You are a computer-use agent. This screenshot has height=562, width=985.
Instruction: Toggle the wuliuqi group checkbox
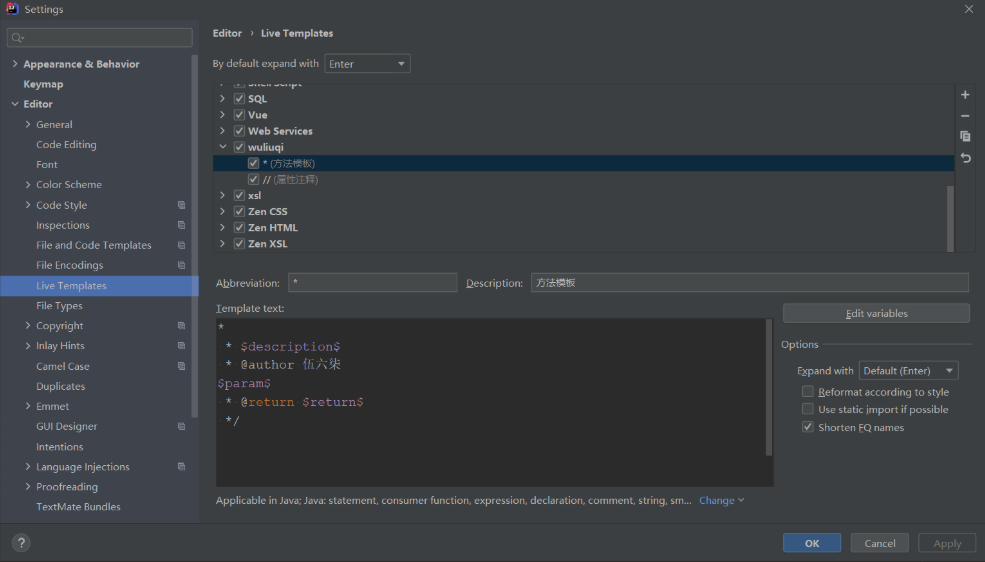pyautogui.click(x=239, y=147)
